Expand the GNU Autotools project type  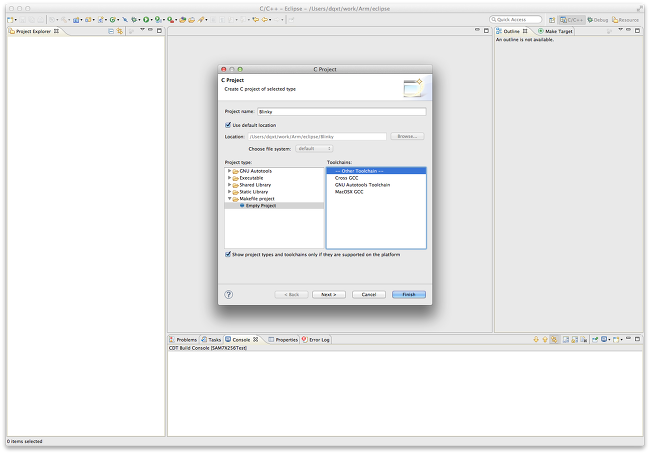click(229, 171)
